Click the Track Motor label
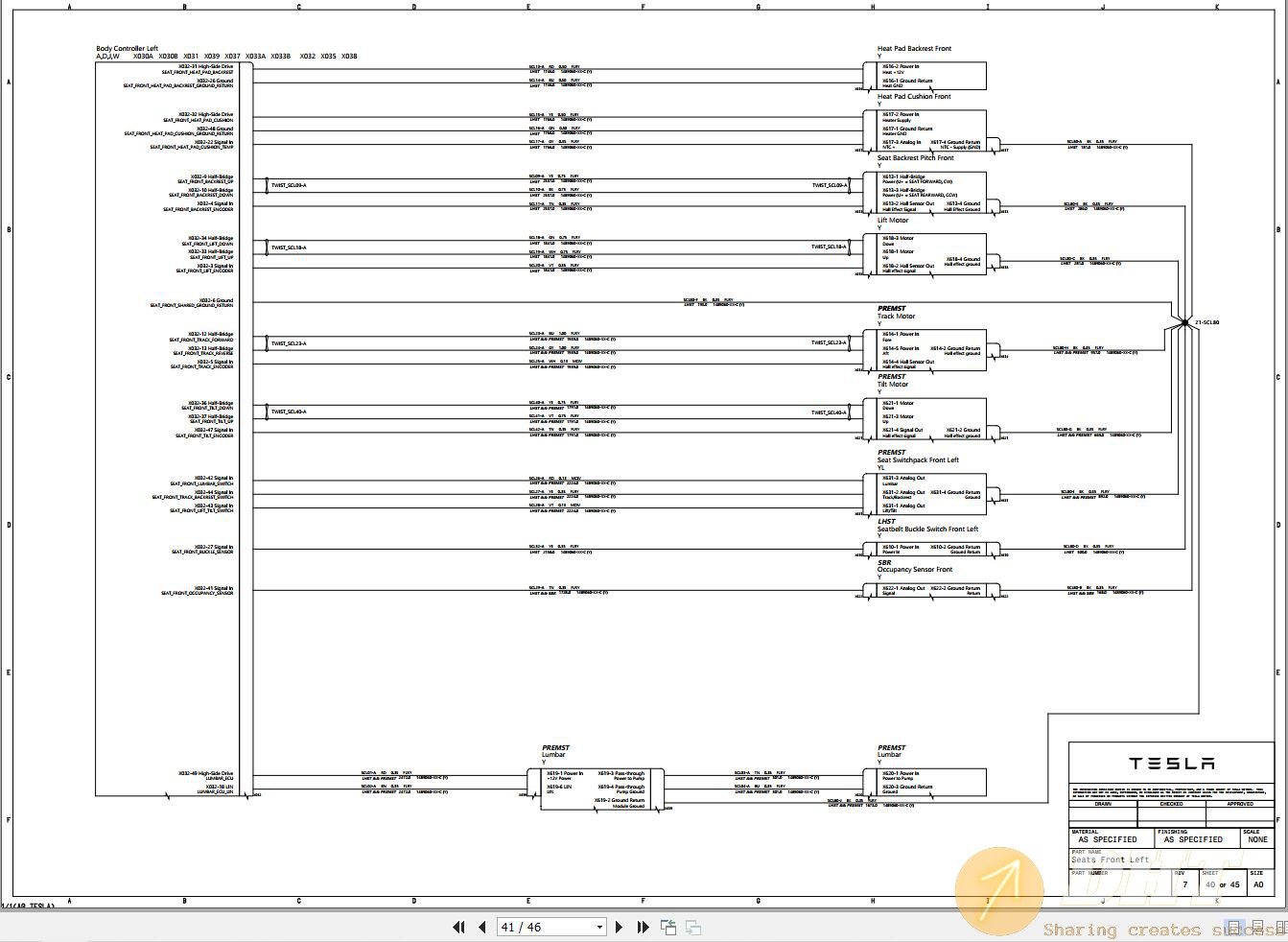Viewport: 1288px width, 942px height. coord(896,316)
